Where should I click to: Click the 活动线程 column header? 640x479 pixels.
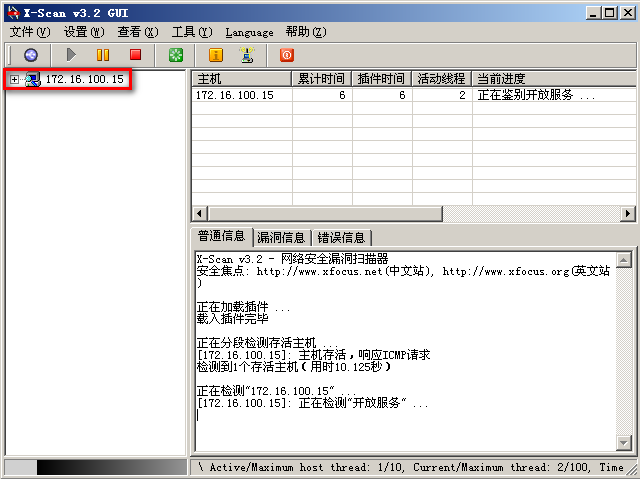442,78
